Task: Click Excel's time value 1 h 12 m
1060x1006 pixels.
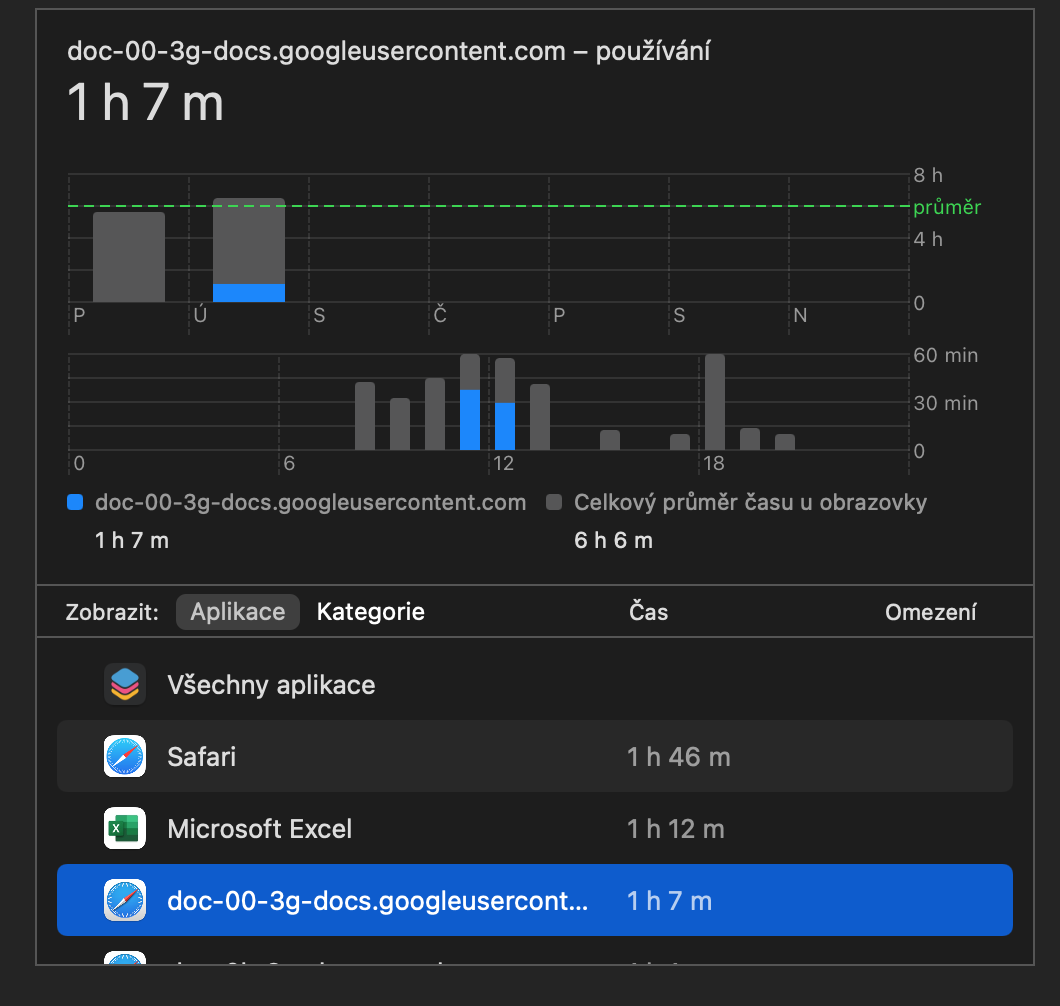Action: click(x=675, y=829)
